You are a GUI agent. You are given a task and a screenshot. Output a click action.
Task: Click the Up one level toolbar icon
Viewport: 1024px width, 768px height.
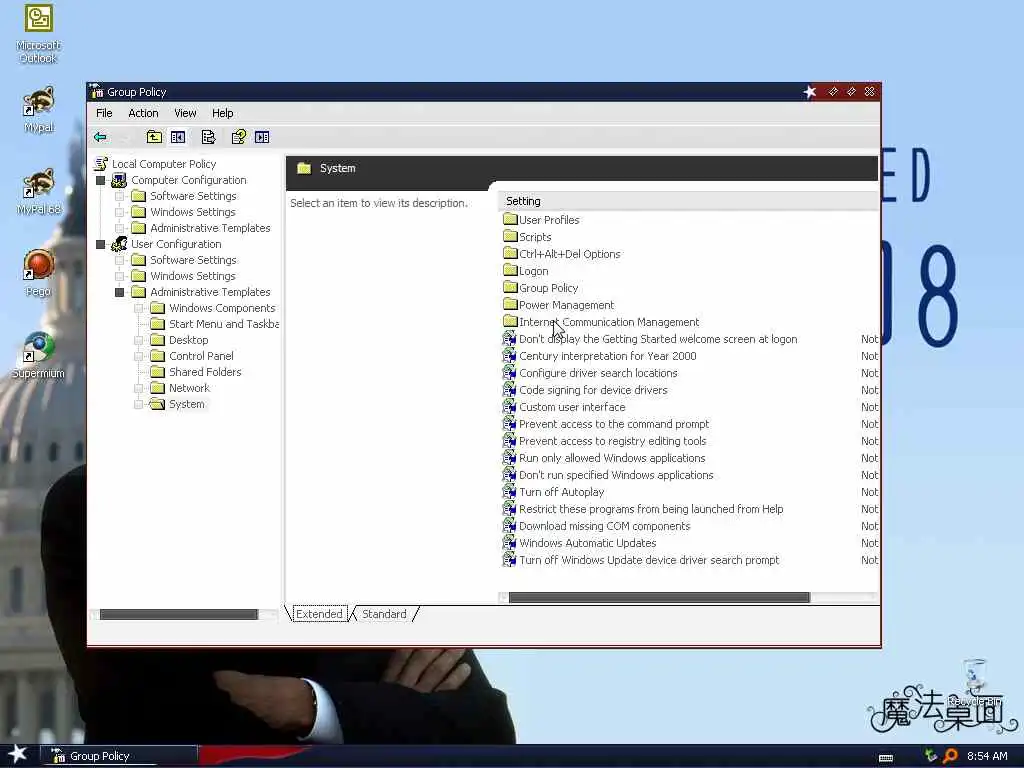point(154,137)
